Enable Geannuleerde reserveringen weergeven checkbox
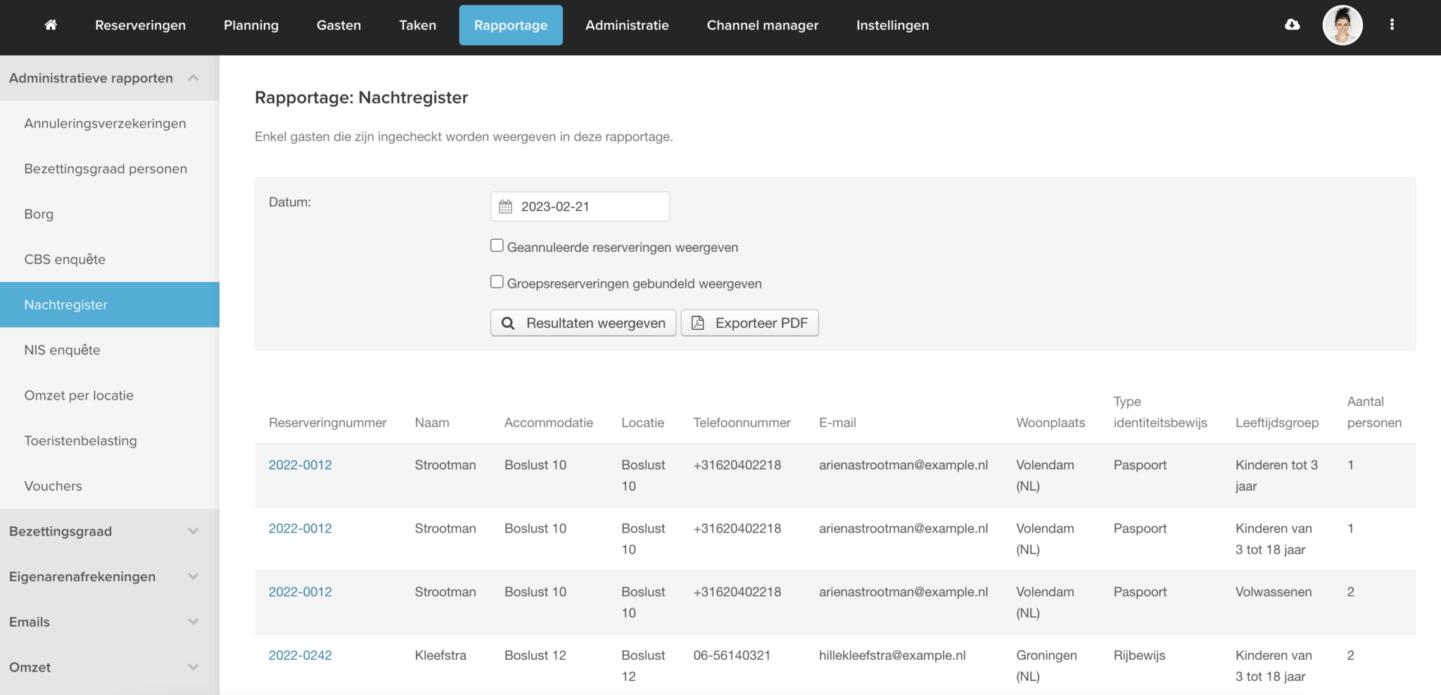 pyautogui.click(x=497, y=246)
